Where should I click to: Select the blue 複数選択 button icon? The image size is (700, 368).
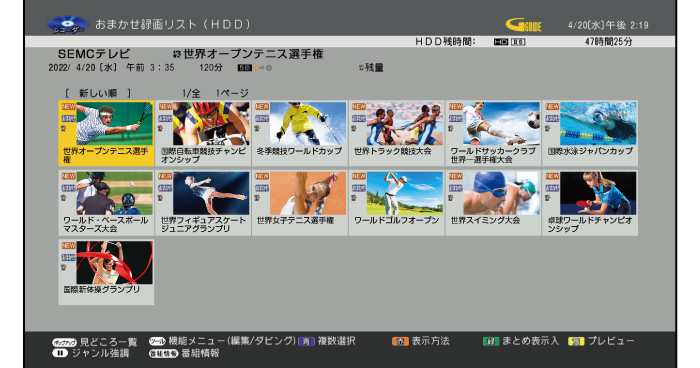point(306,342)
